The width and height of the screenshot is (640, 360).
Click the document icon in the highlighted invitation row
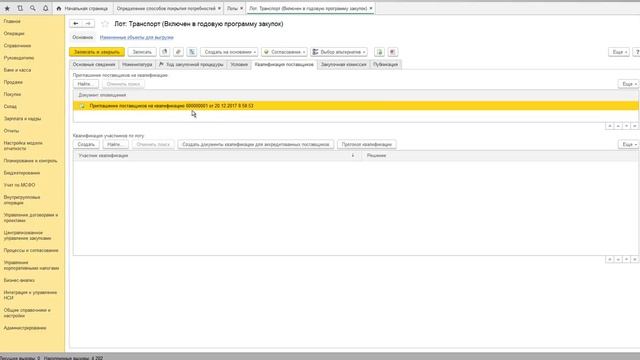click(82, 106)
